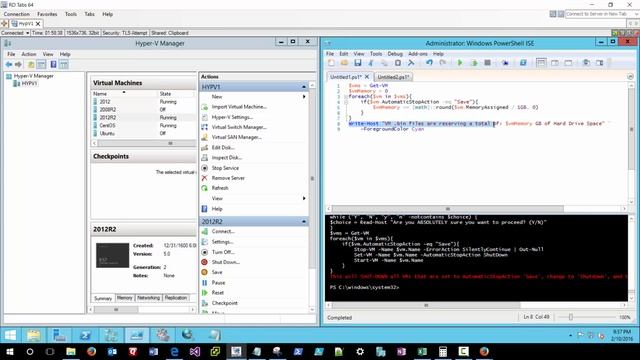Click Edit Disk in Actions pane

tap(223, 147)
